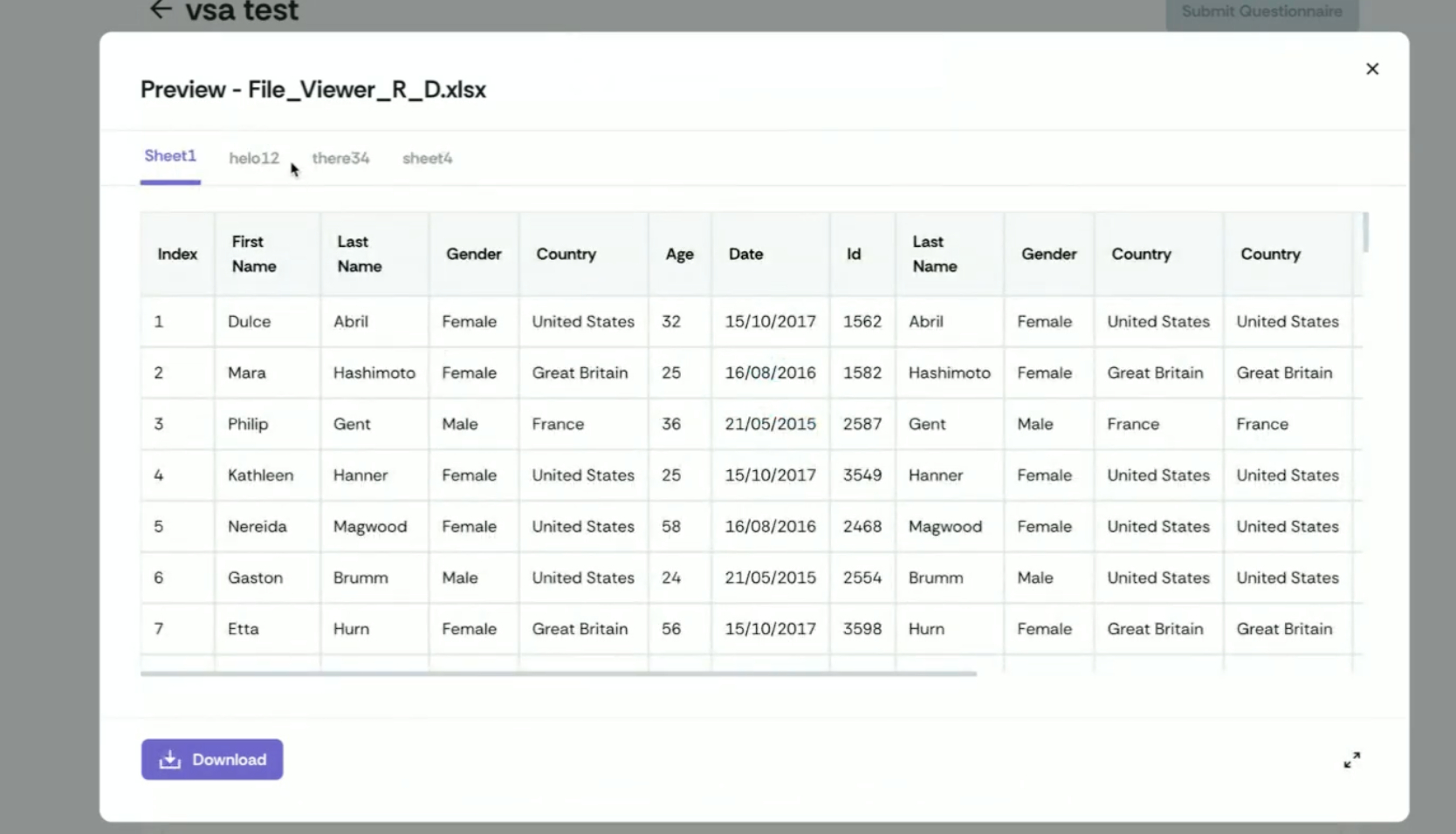
Task: Click the Preview dialog title text
Action: pos(313,90)
